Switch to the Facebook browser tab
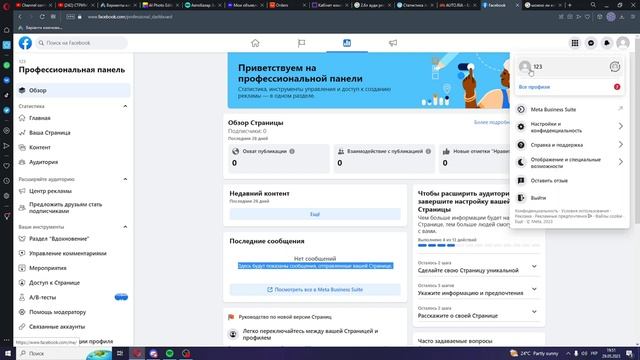The height and width of the screenshot is (360, 640). coord(499,5)
